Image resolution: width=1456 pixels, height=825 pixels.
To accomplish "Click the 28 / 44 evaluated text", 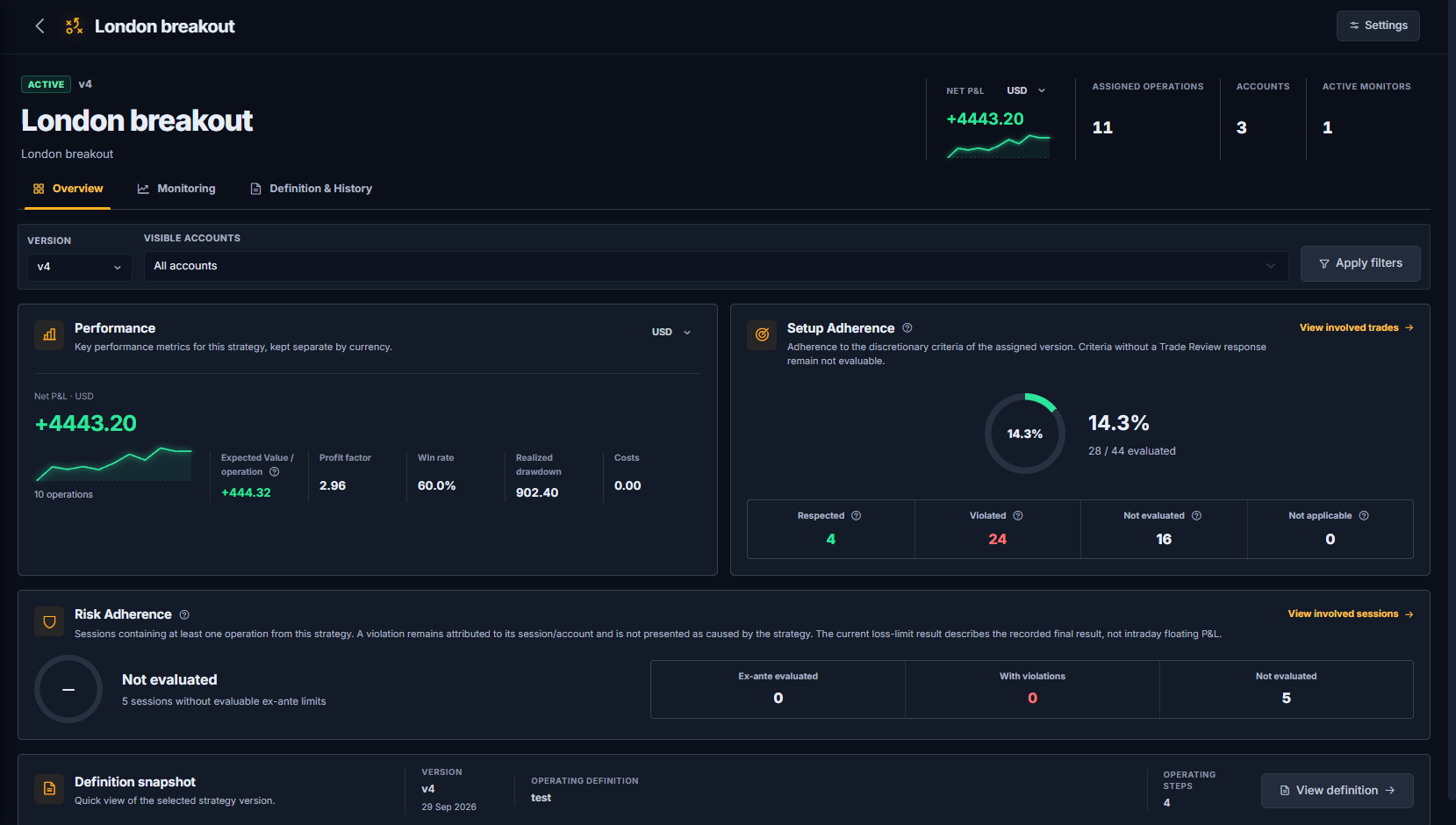I will [x=1132, y=451].
